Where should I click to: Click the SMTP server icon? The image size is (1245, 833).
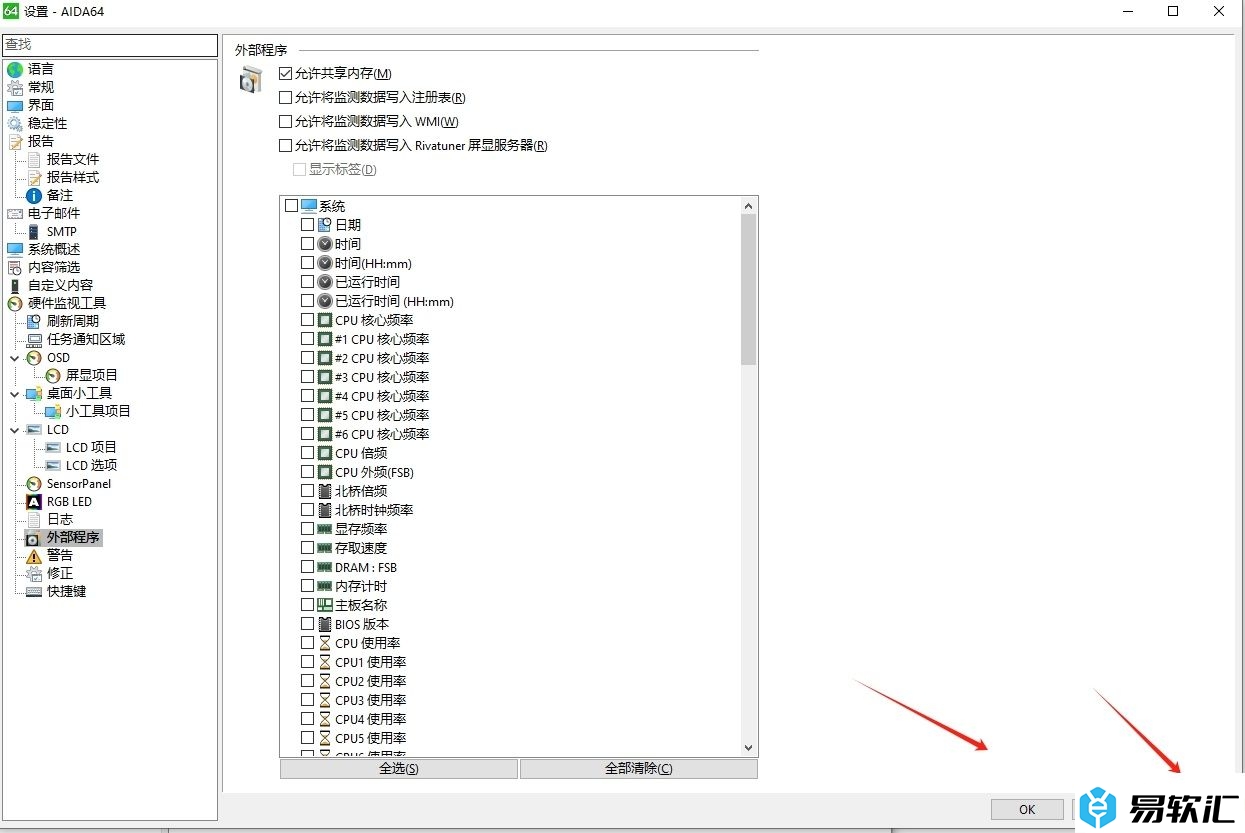tap(34, 231)
